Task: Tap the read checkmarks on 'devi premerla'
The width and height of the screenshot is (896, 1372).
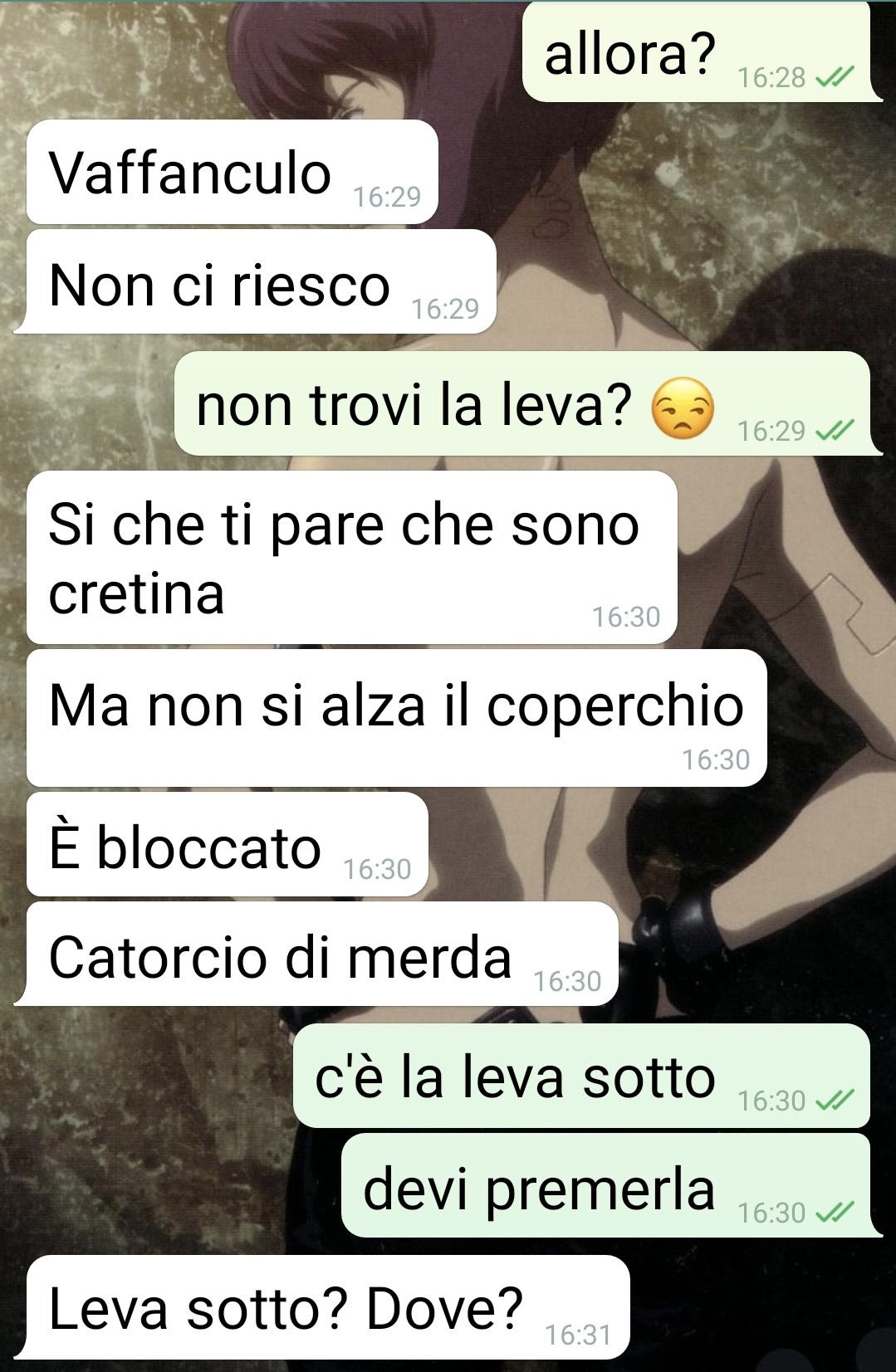Action: pos(834,1213)
